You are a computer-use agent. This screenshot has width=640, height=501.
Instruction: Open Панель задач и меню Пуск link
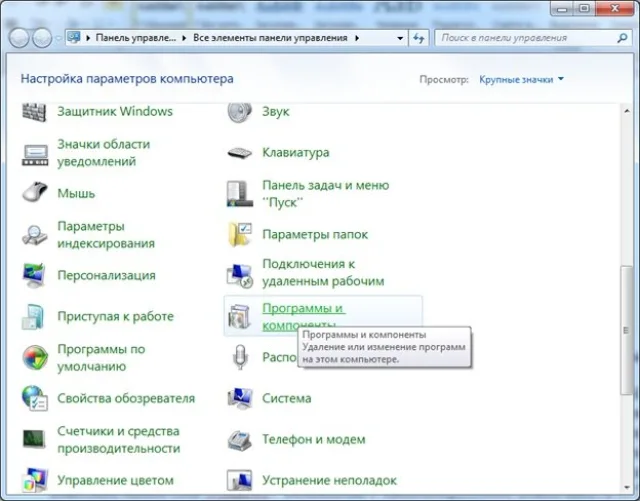pyautogui.click(x=326, y=194)
